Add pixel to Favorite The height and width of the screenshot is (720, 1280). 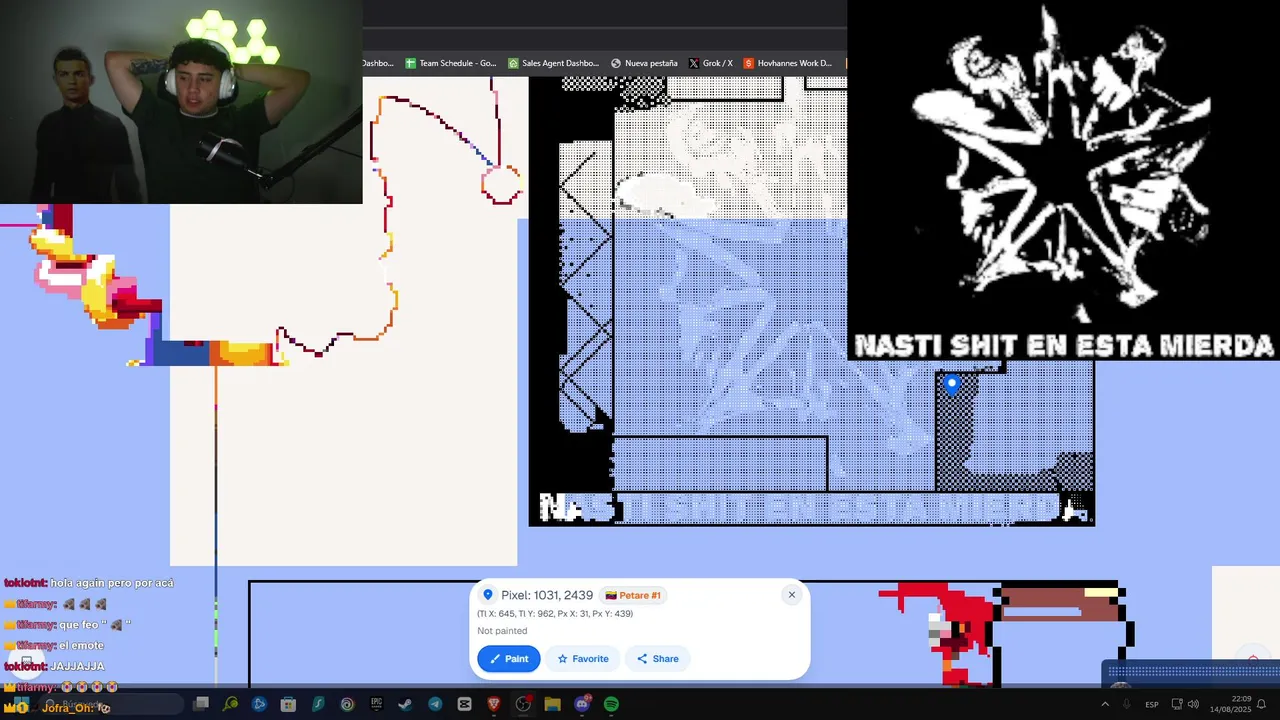583,659
